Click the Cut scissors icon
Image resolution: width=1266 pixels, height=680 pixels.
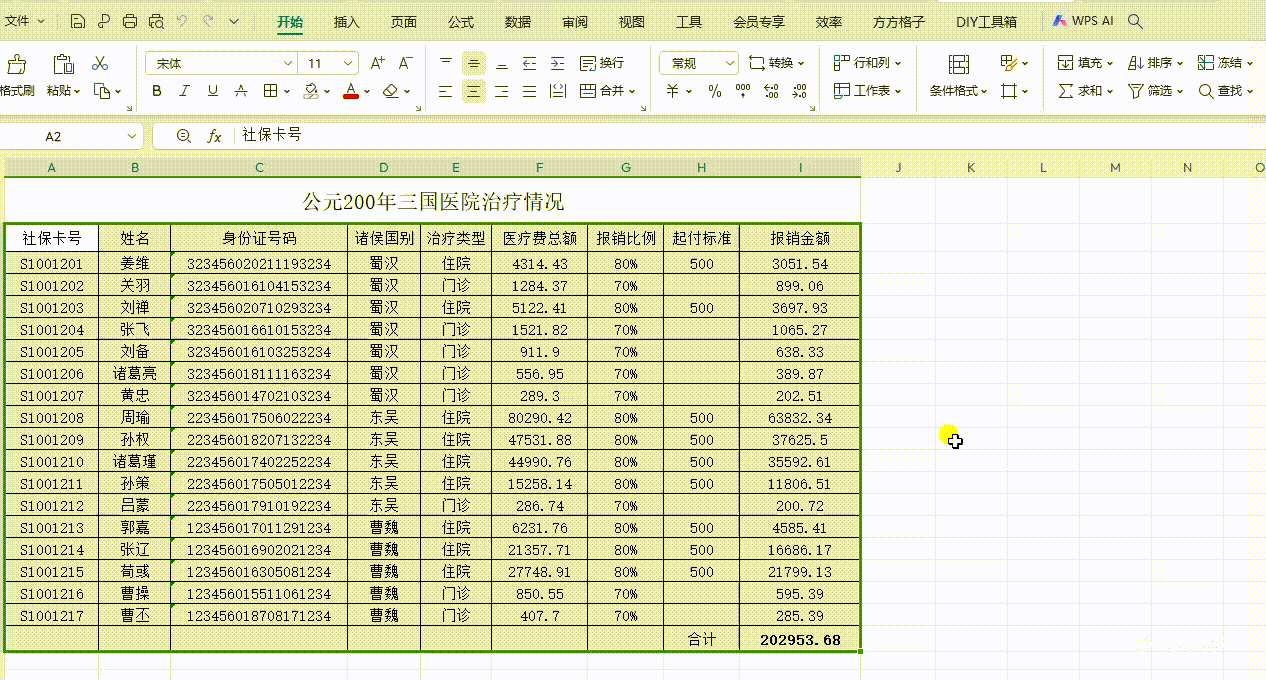coord(100,63)
